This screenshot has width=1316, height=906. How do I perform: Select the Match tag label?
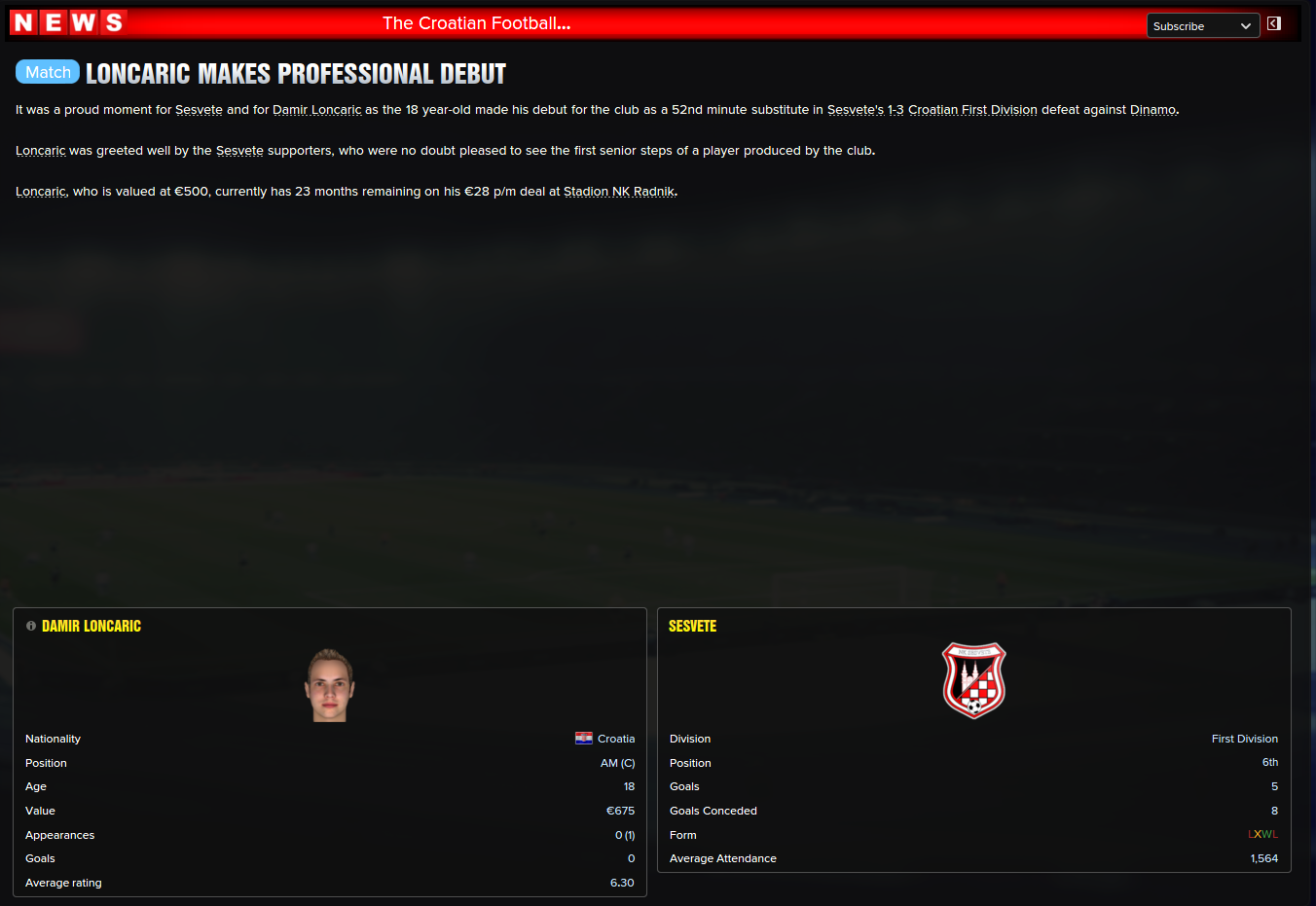tap(48, 72)
